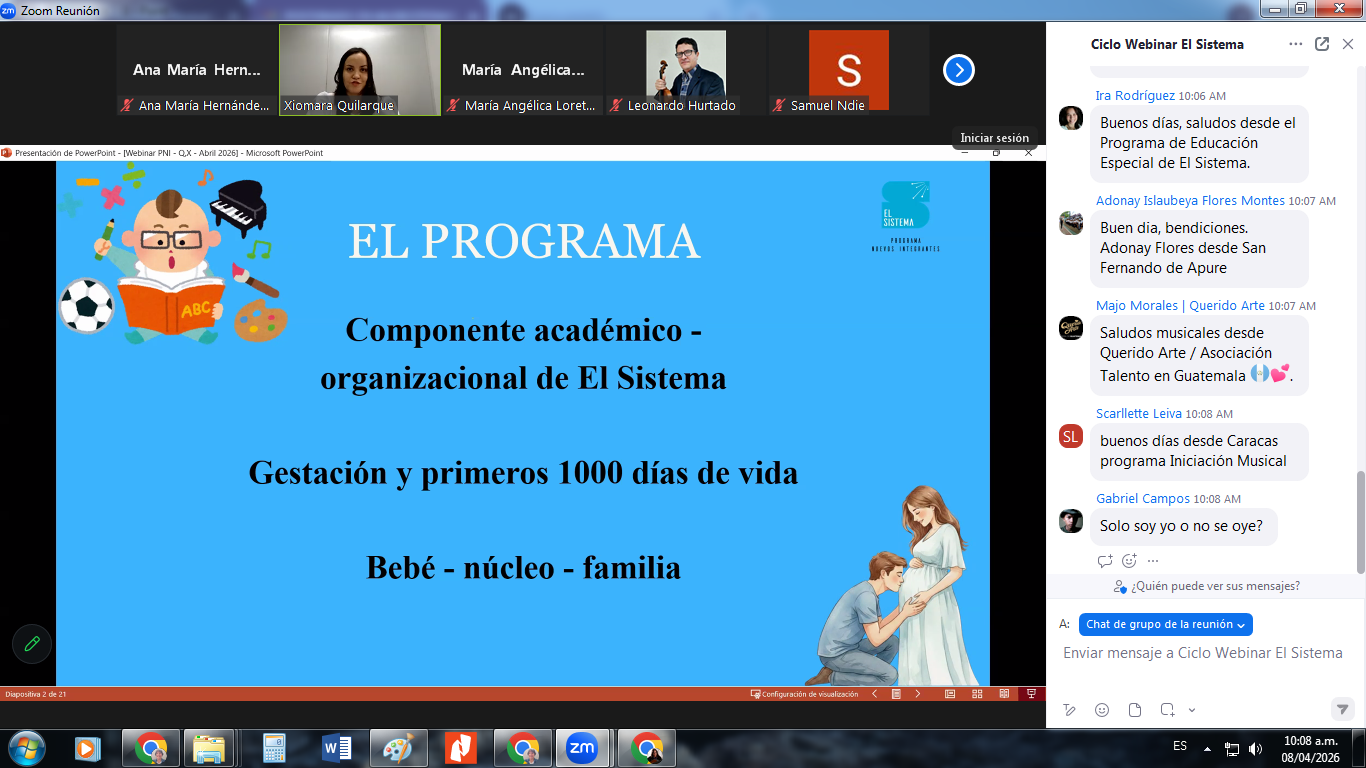Reply to Gabriel Campos message thread icon
Screen dimensions: 1366x768
(1105, 561)
